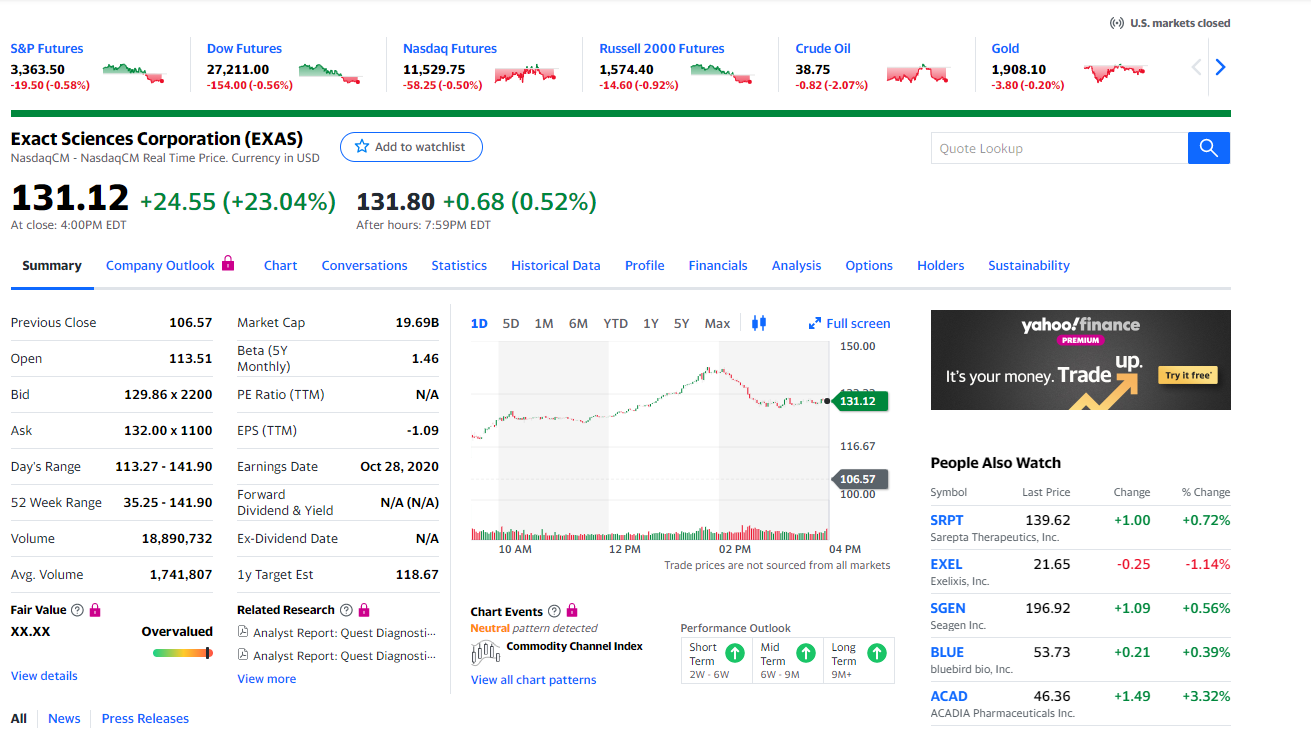
Task: Open the Historical Data tab
Action: 556,265
